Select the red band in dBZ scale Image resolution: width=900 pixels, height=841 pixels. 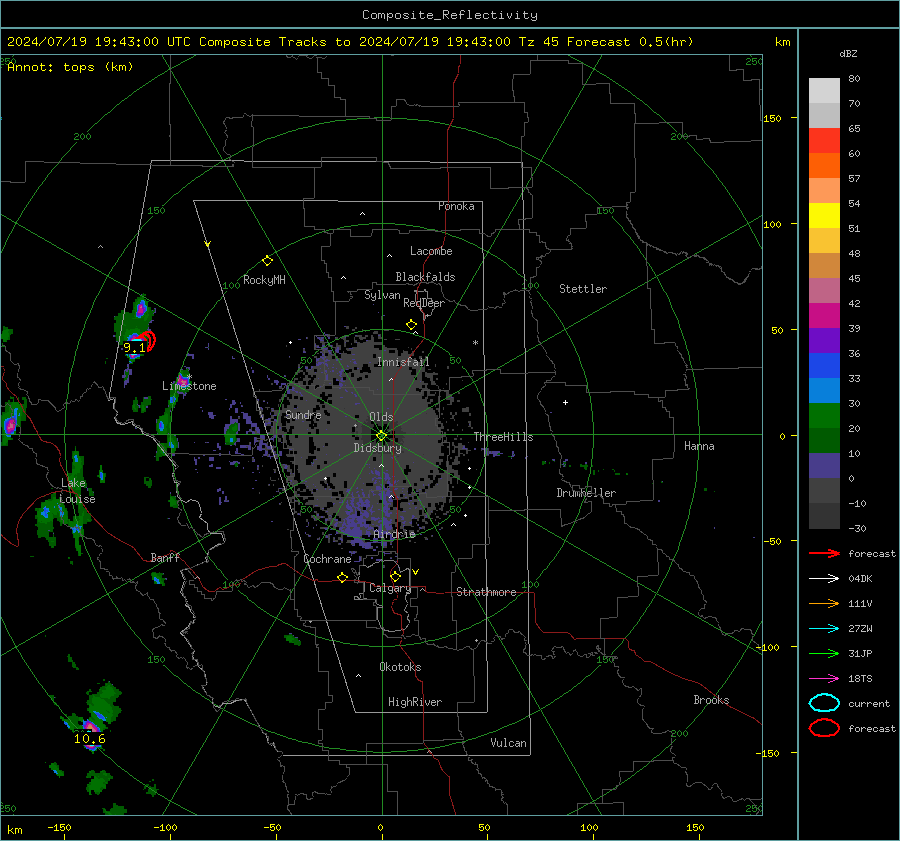click(x=824, y=141)
